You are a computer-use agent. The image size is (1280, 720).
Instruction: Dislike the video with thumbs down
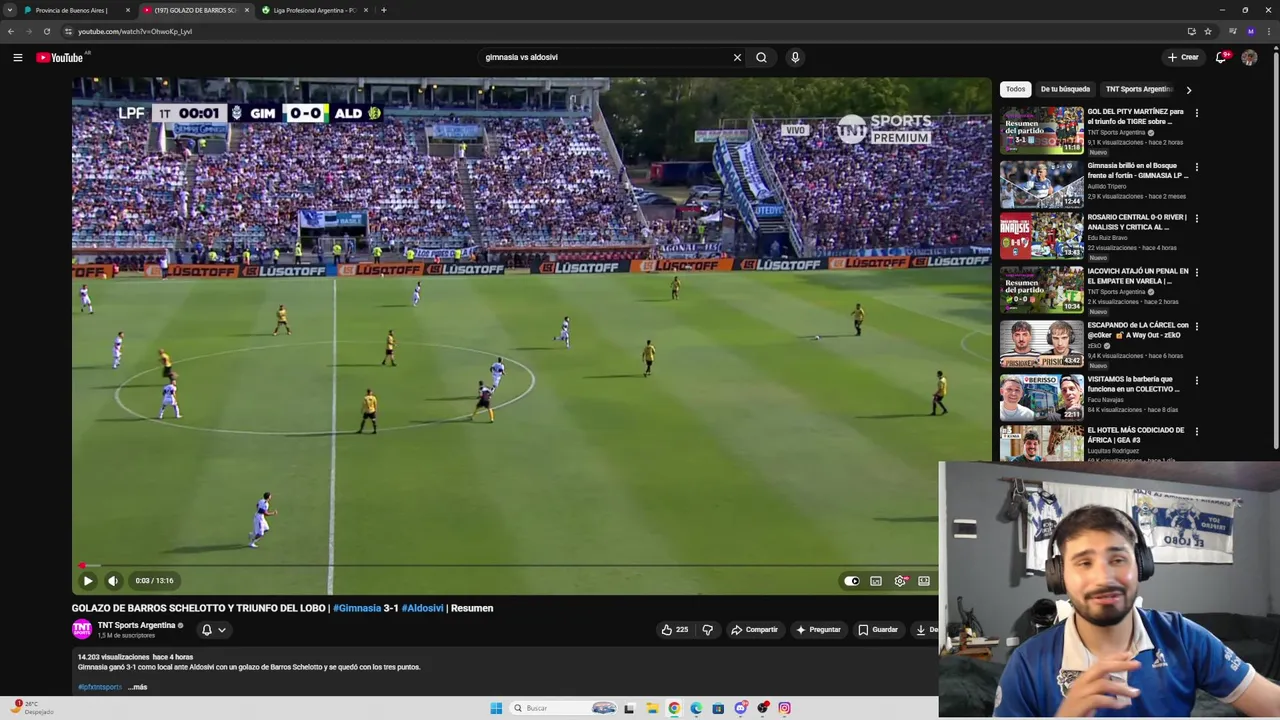[708, 629]
